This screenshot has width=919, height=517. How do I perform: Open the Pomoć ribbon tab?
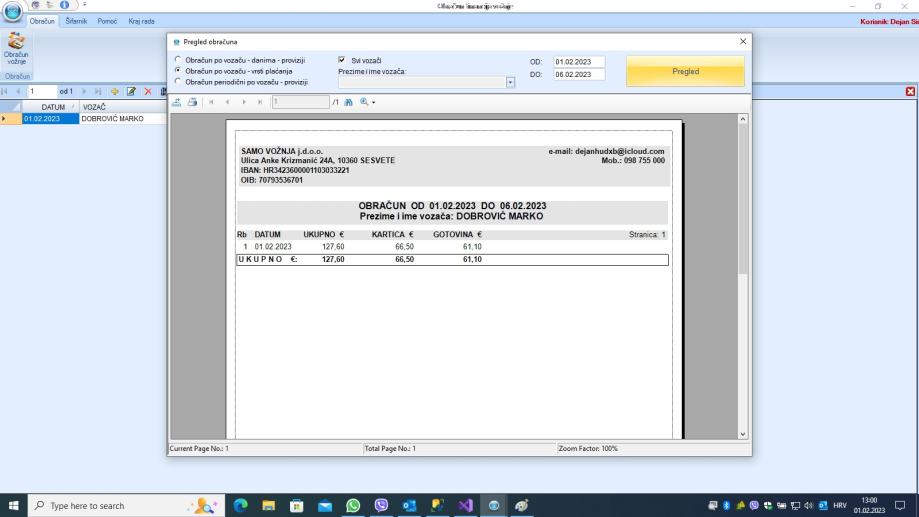(107, 21)
